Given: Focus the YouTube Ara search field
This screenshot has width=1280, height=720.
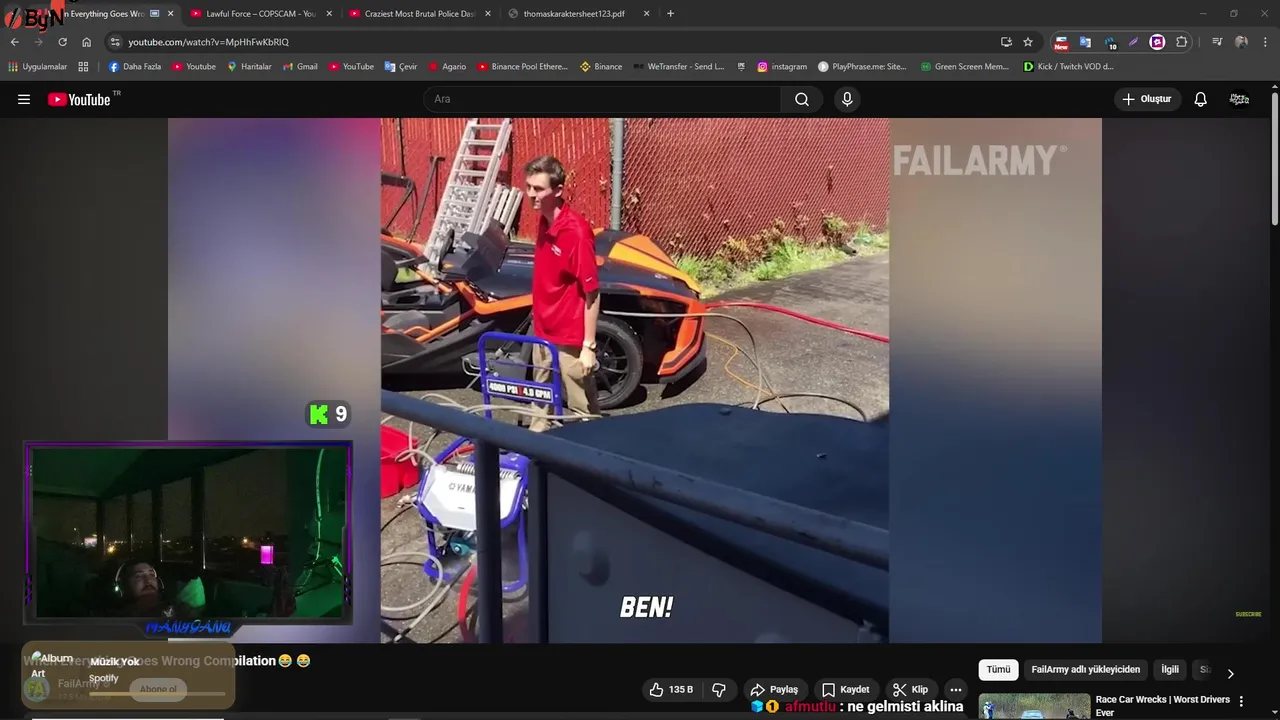Looking at the screenshot, I should point(603,99).
